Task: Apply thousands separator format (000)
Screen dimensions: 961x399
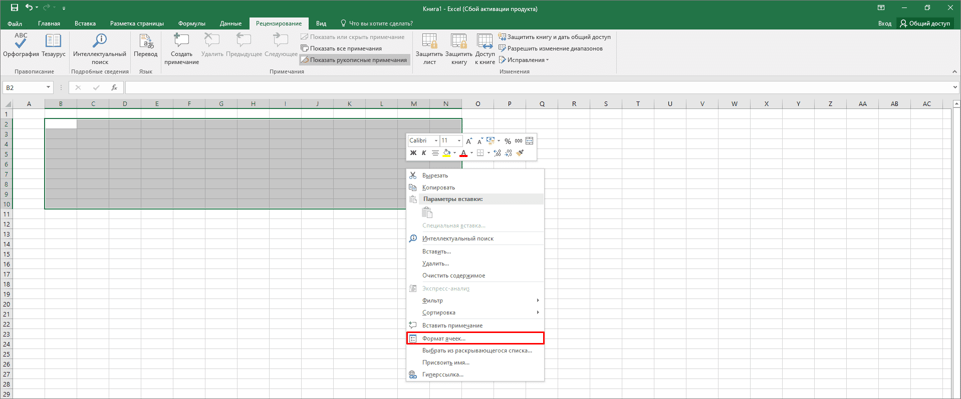Action: [x=518, y=141]
